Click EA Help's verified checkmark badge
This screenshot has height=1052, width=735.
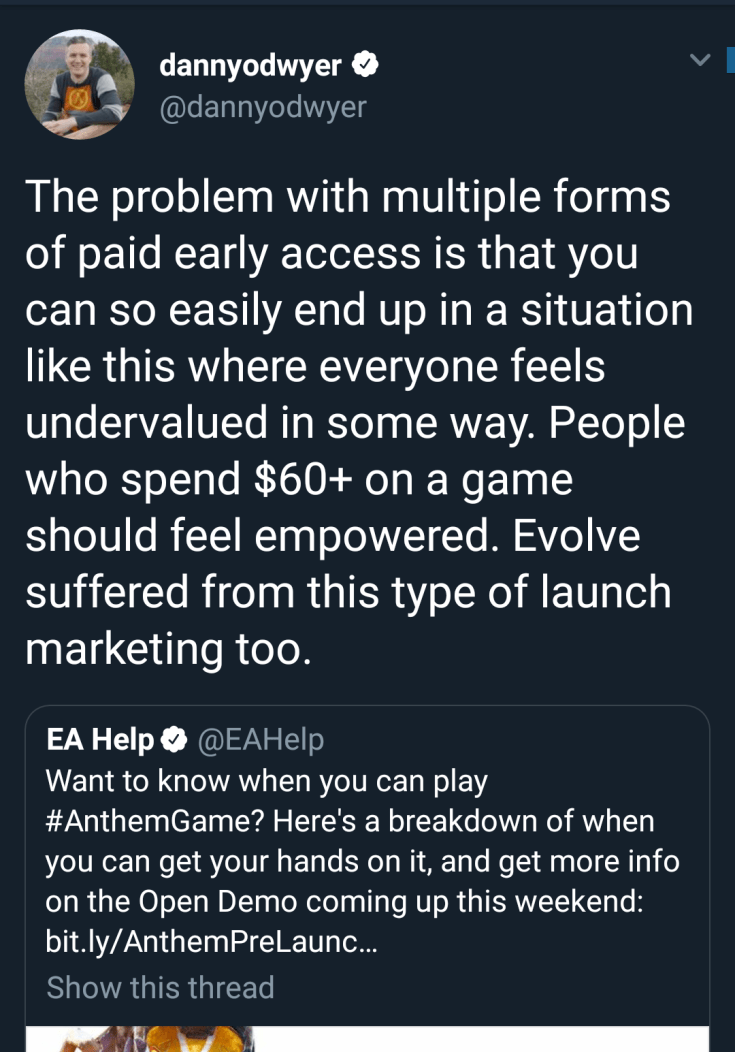point(174,740)
